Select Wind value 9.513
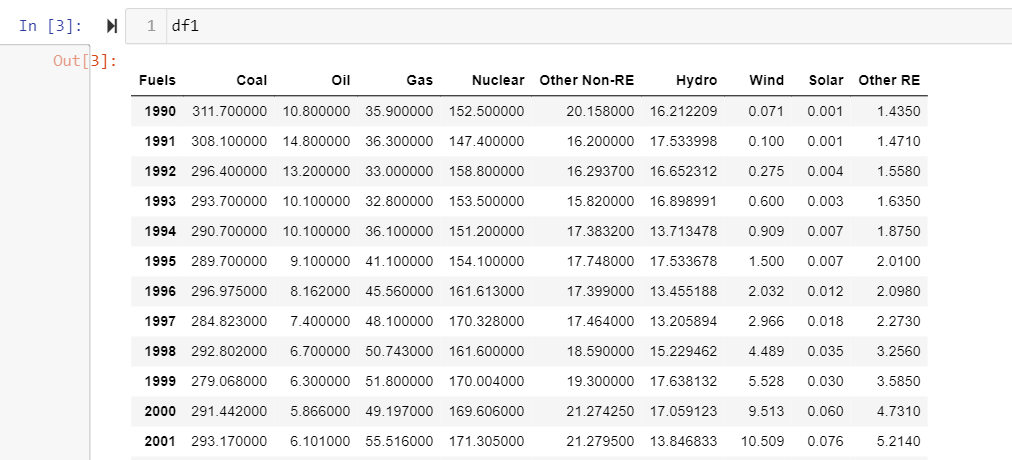The width and height of the screenshot is (1012, 460). point(766,411)
